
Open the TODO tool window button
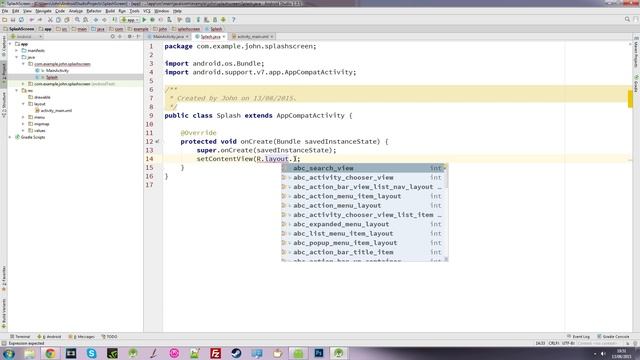pos(109,337)
